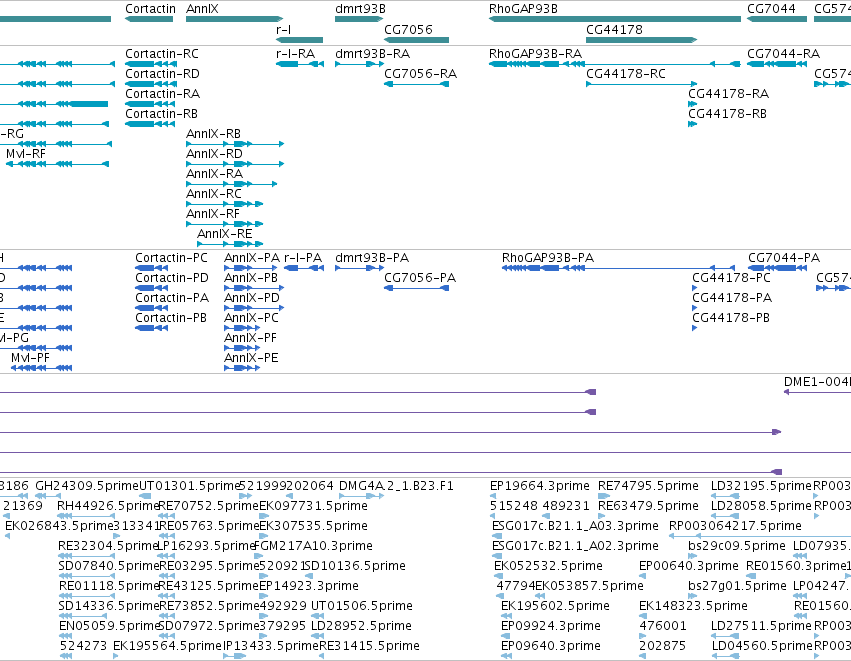Viewport: 851px width, 661px height.
Task: Select transcript AnnIX-RE
Action: [225, 234]
